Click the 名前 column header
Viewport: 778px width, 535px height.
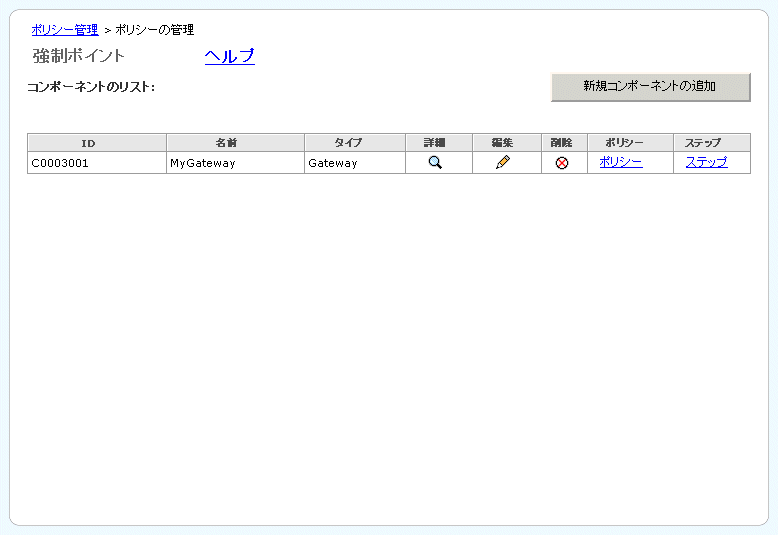pyautogui.click(x=235, y=143)
